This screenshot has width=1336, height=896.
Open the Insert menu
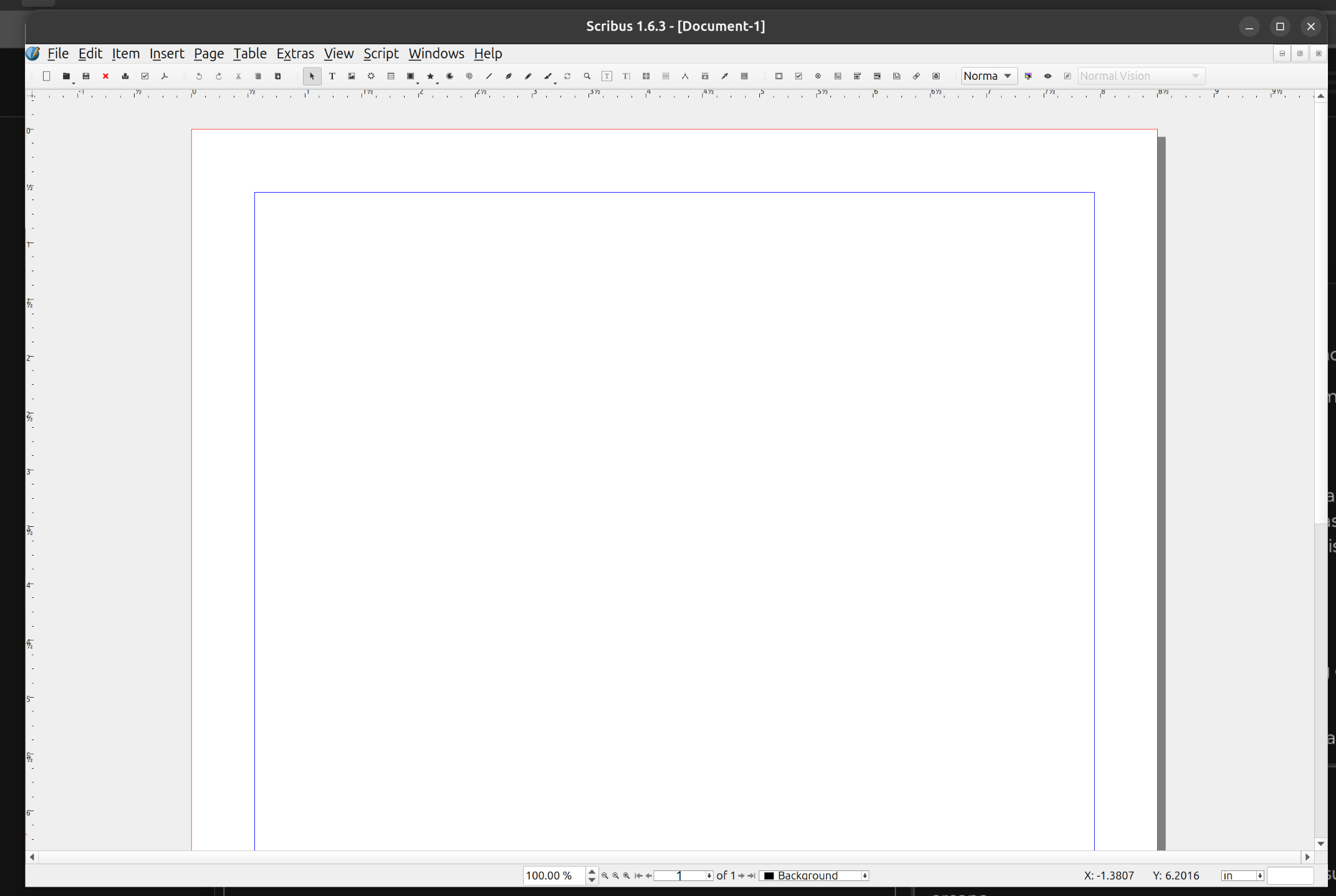click(166, 54)
